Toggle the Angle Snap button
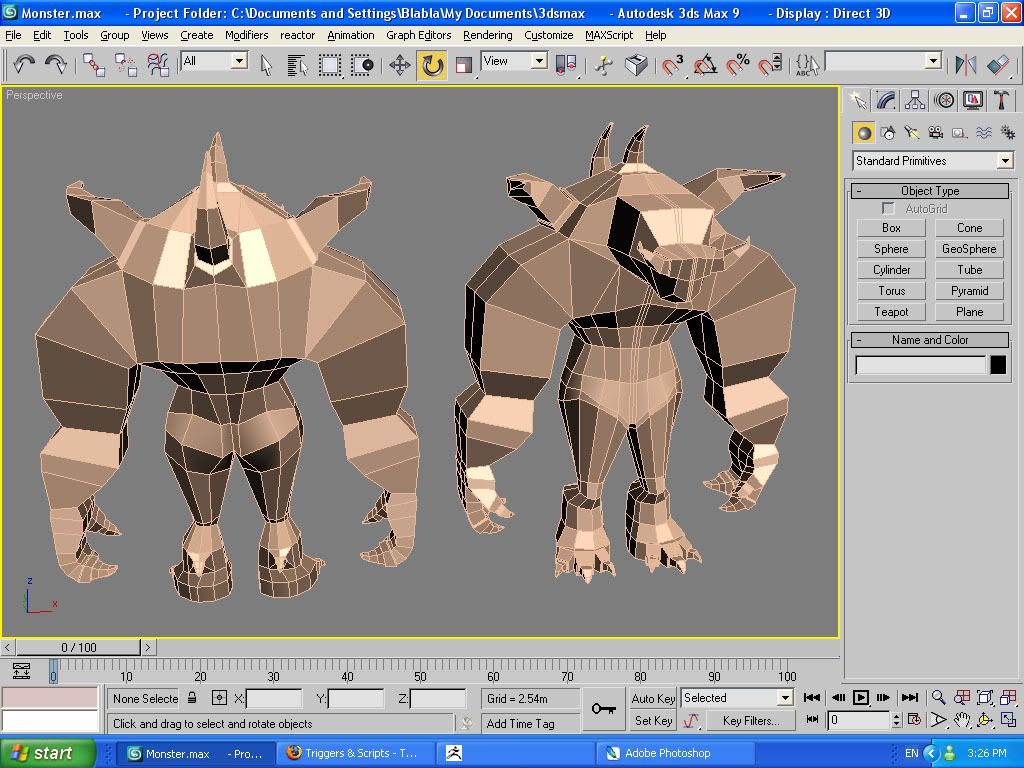Screen dimensions: 1024x768 (705, 65)
